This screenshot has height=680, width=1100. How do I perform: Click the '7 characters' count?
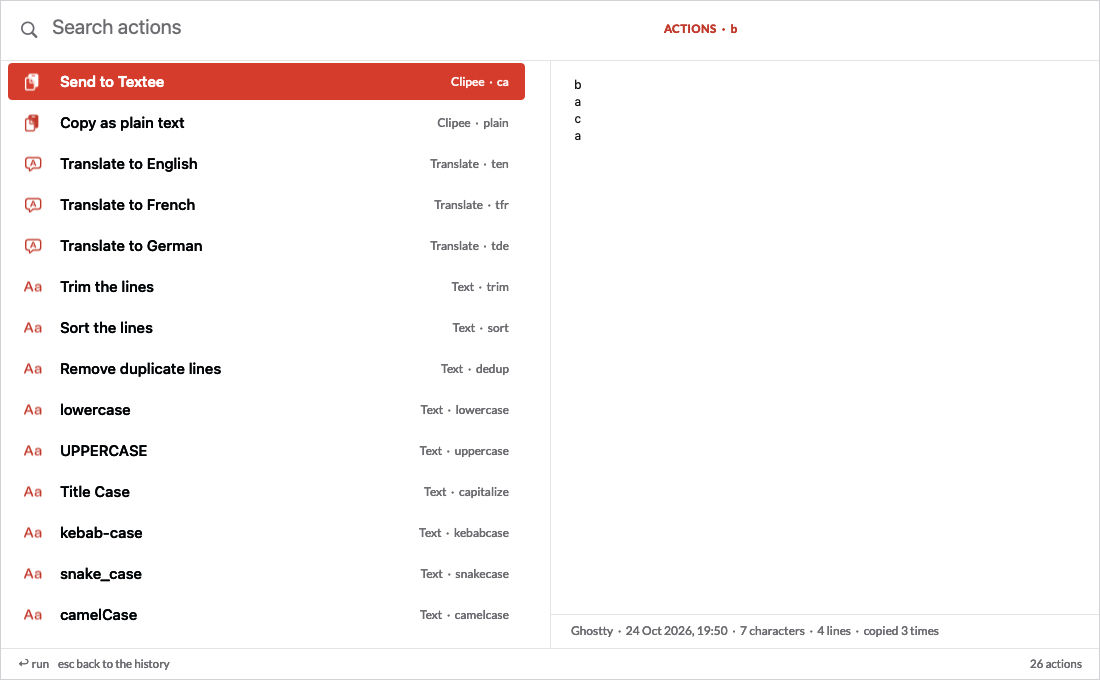click(x=772, y=631)
